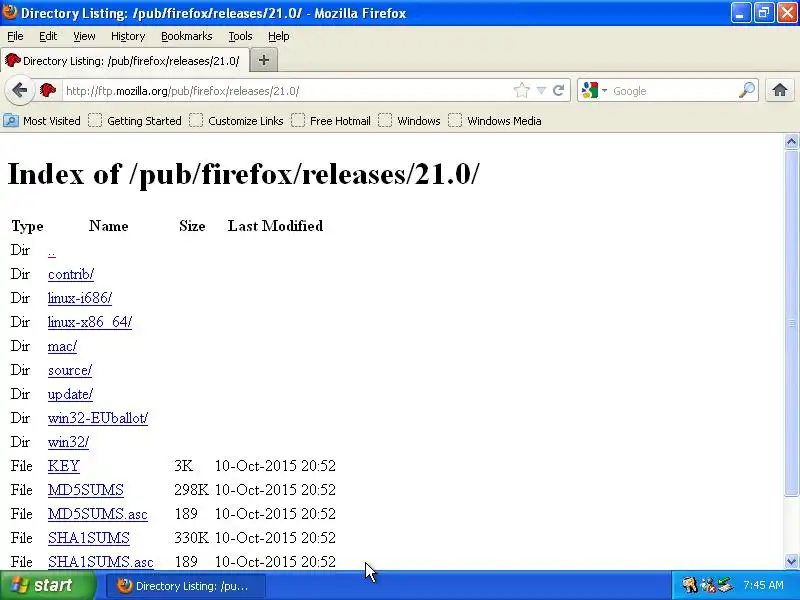Click the 'Last Modified' column header

point(275,226)
